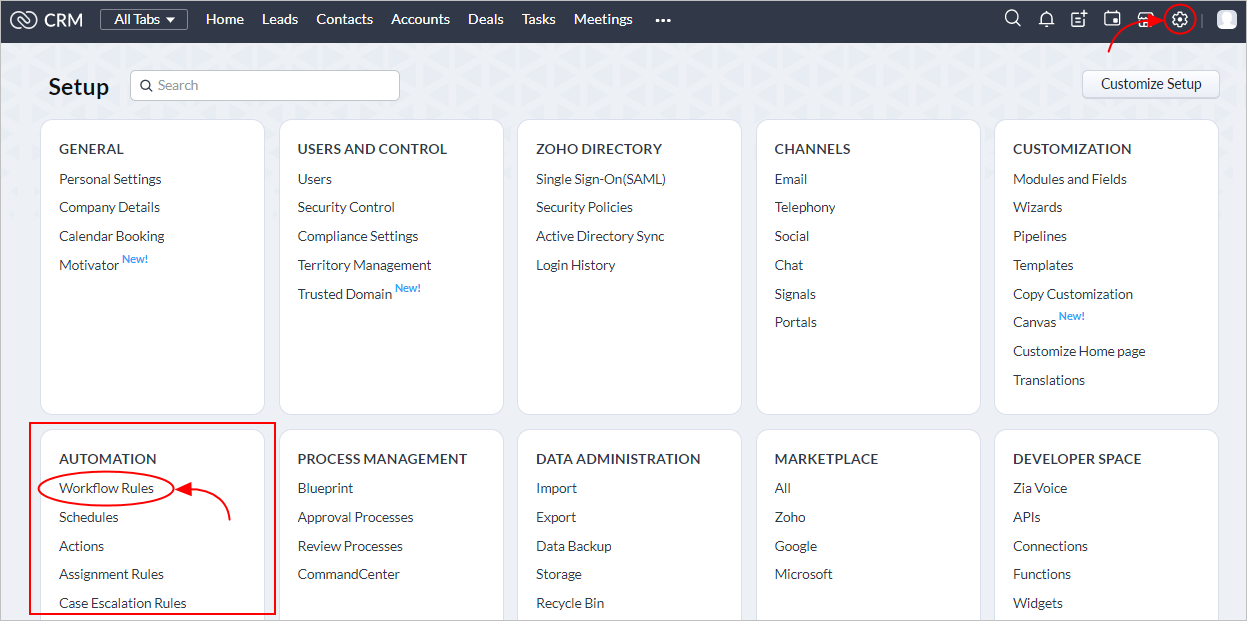Open Case Escalation Rules

click(x=123, y=603)
